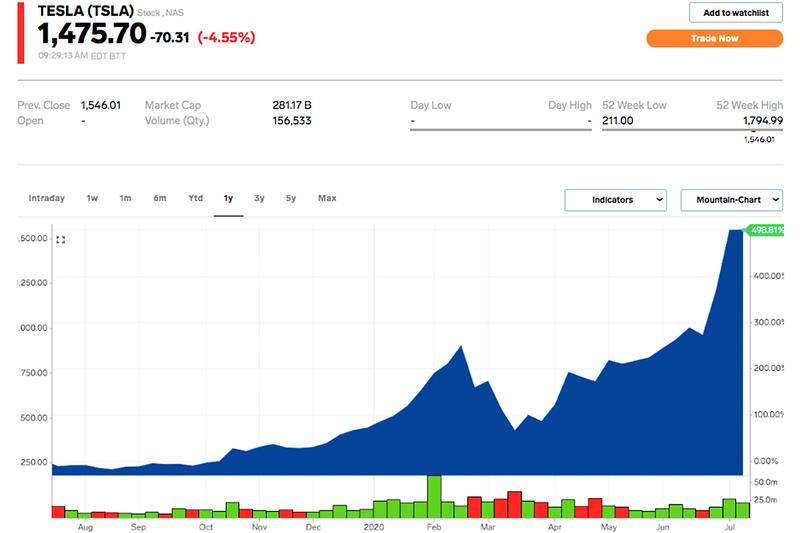The height and width of the screenshot is (533, 800).
Task: Select the 3y time range
Action: tap(259, 198)
